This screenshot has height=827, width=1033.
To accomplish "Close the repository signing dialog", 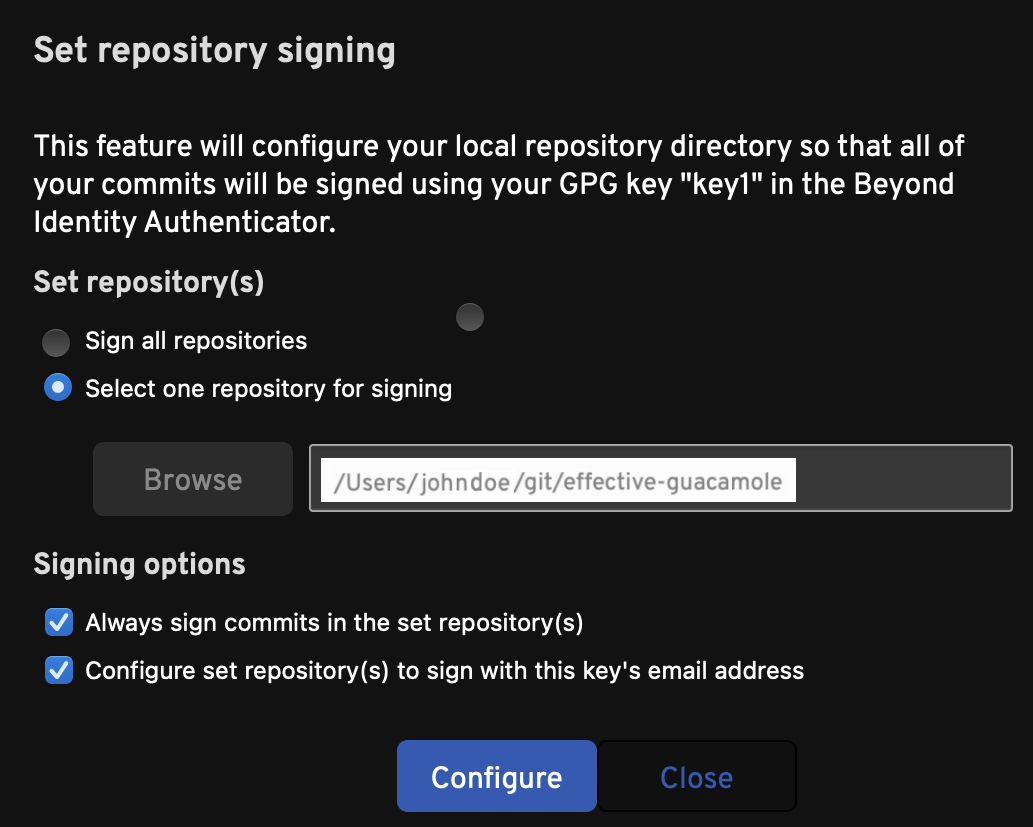I will pos(696,777).
